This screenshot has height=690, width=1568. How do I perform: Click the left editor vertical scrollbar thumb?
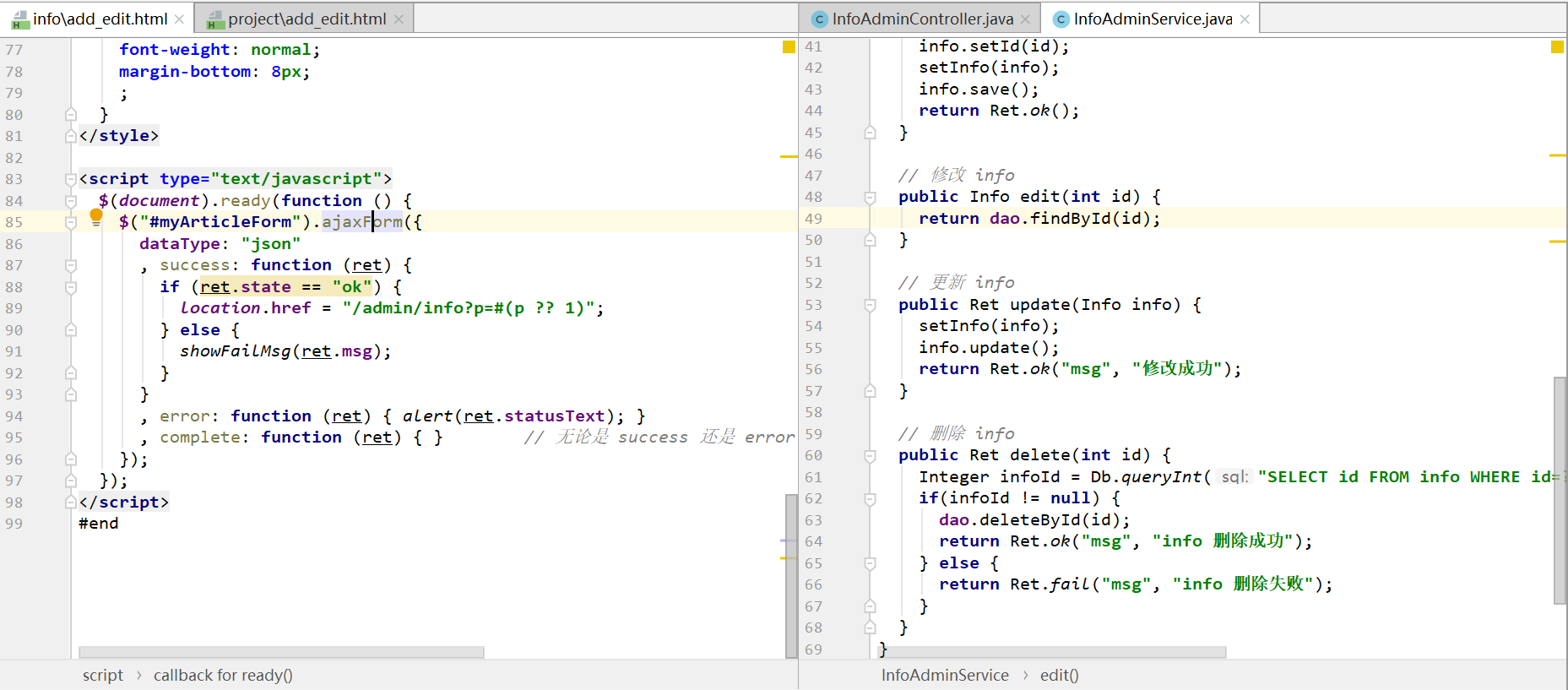click(x=791, y=576)
